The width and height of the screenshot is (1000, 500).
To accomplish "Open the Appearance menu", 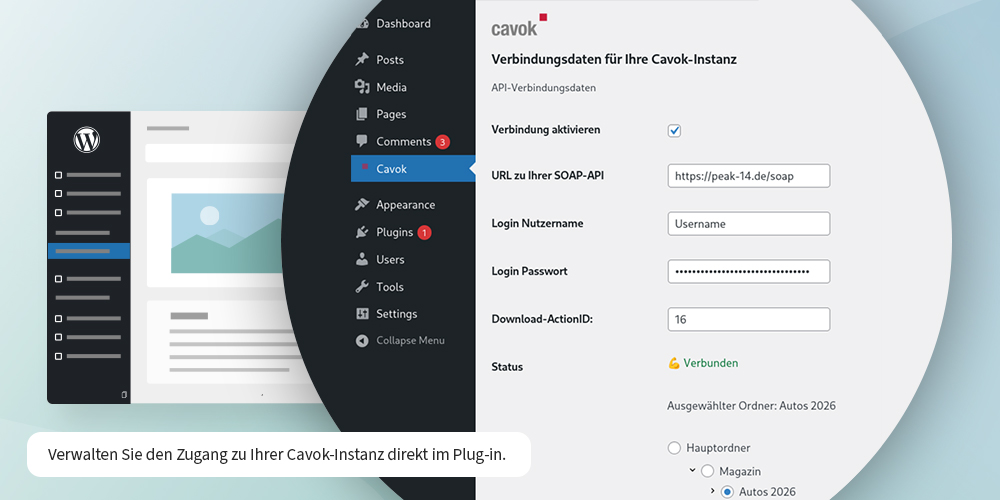I will click(406, 205).
